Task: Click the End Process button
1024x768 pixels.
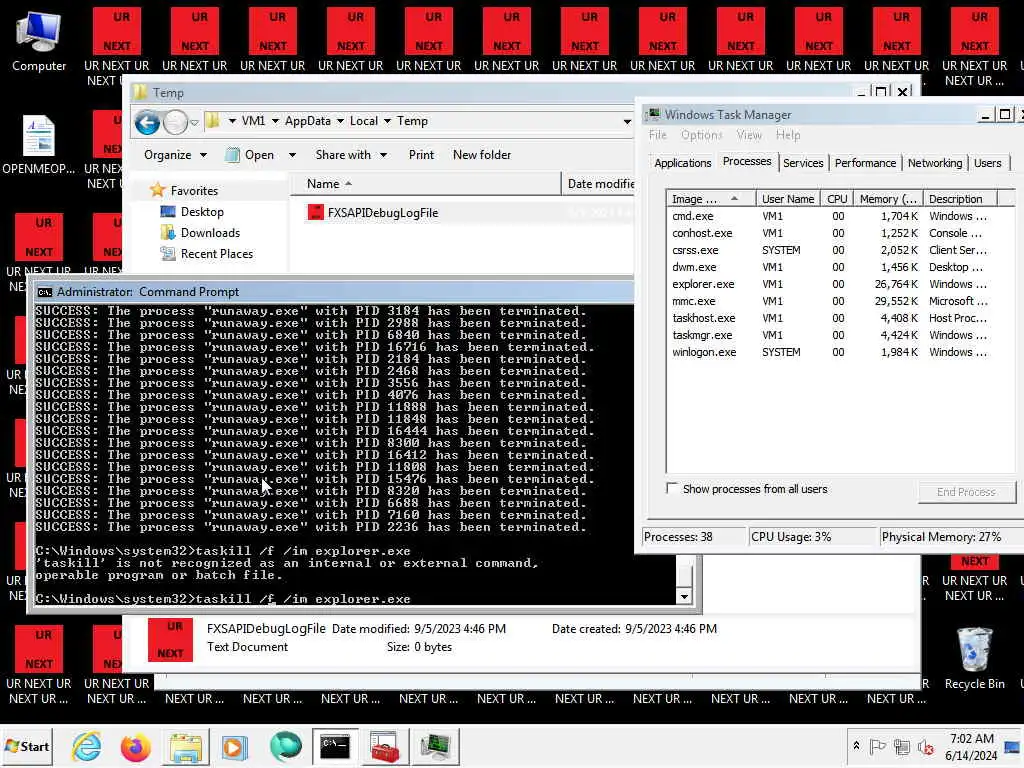Action: pos(967,492)
